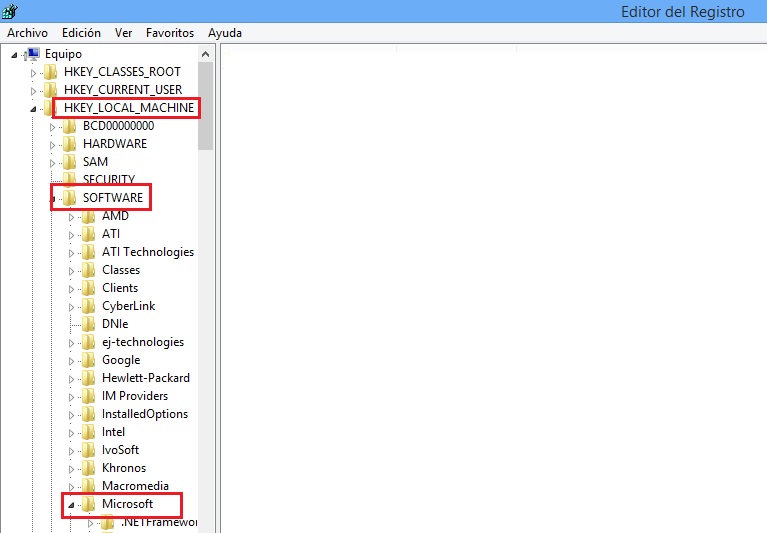Open the Ver menu
767x533 pixels.
[123, 33]
